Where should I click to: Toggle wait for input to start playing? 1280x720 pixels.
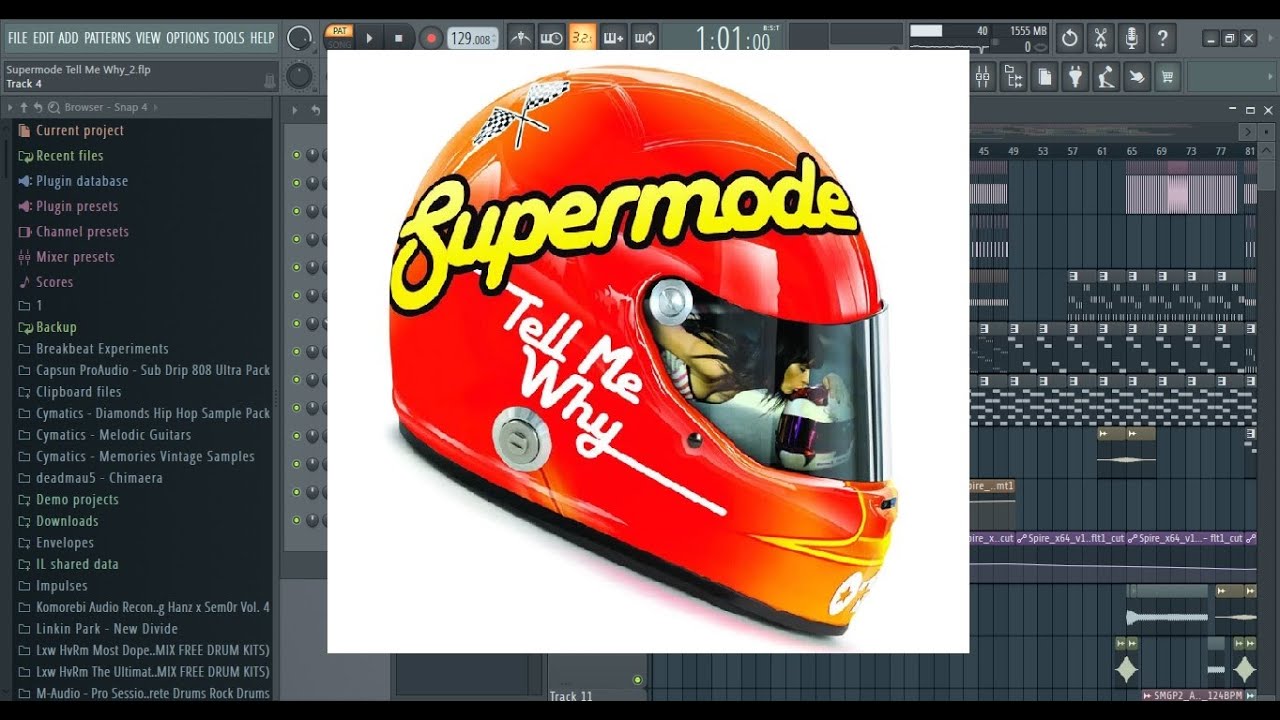tap(551, 38)
